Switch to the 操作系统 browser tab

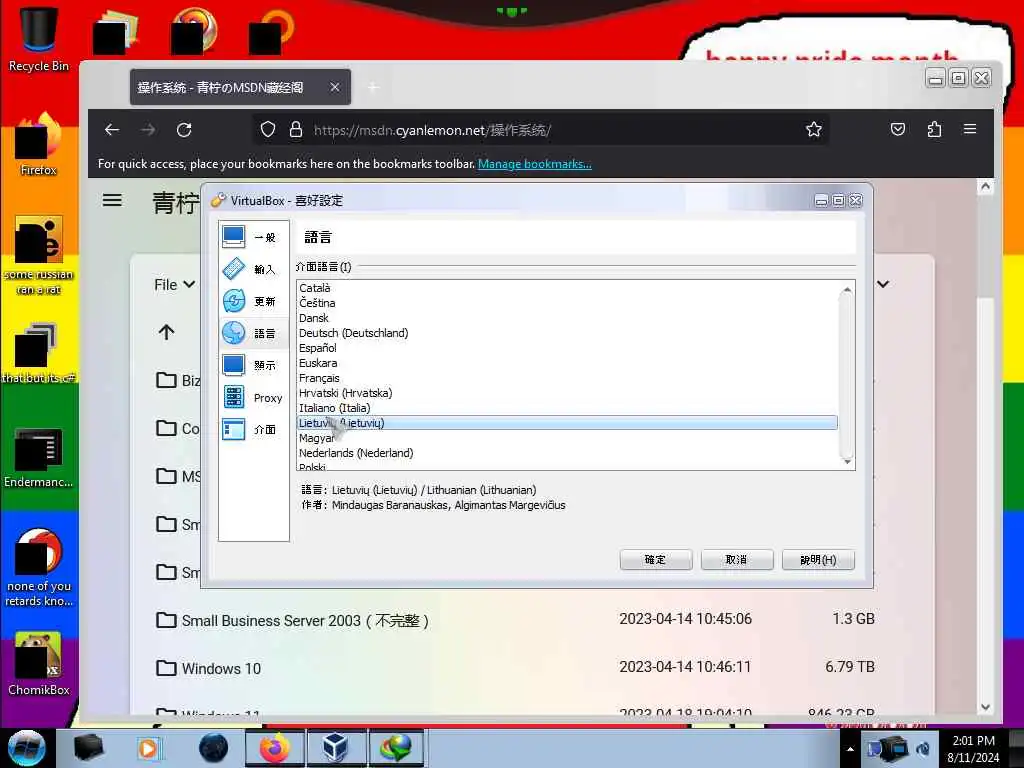[x=240, y=87]
